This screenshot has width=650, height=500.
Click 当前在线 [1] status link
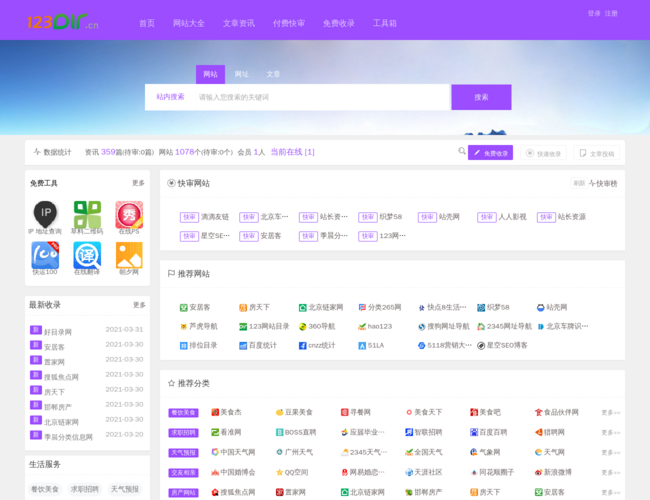[x=292, y=152]
